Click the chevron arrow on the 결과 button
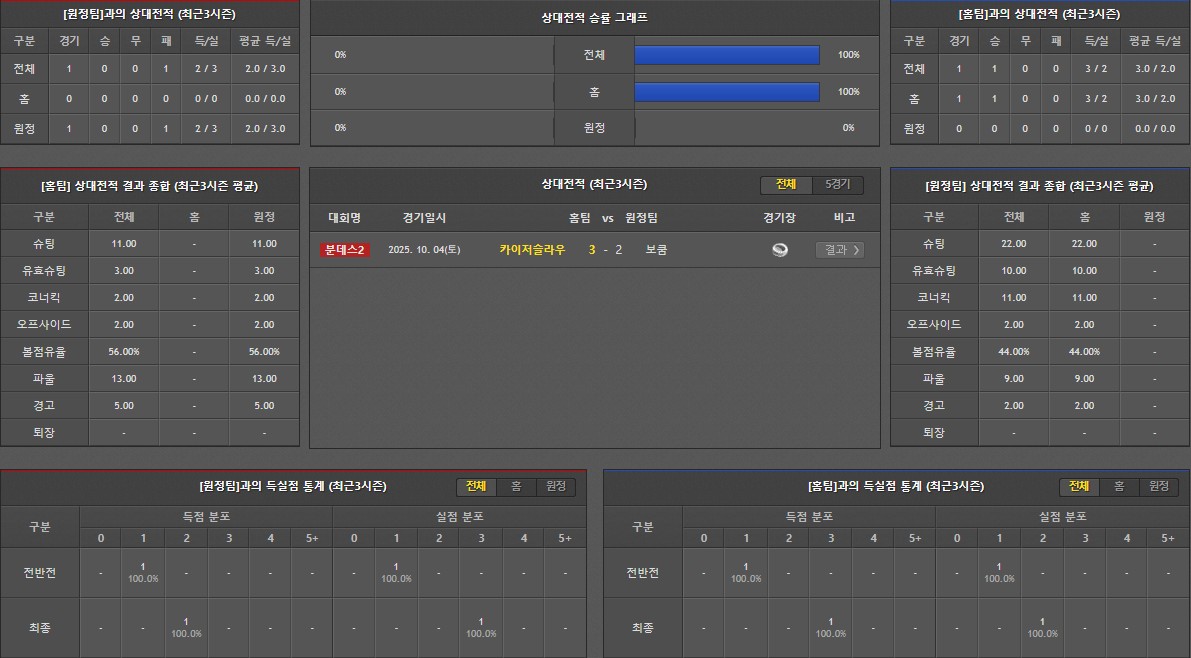This screenshot has width=1191, height=658. click(x=856, y=250)
